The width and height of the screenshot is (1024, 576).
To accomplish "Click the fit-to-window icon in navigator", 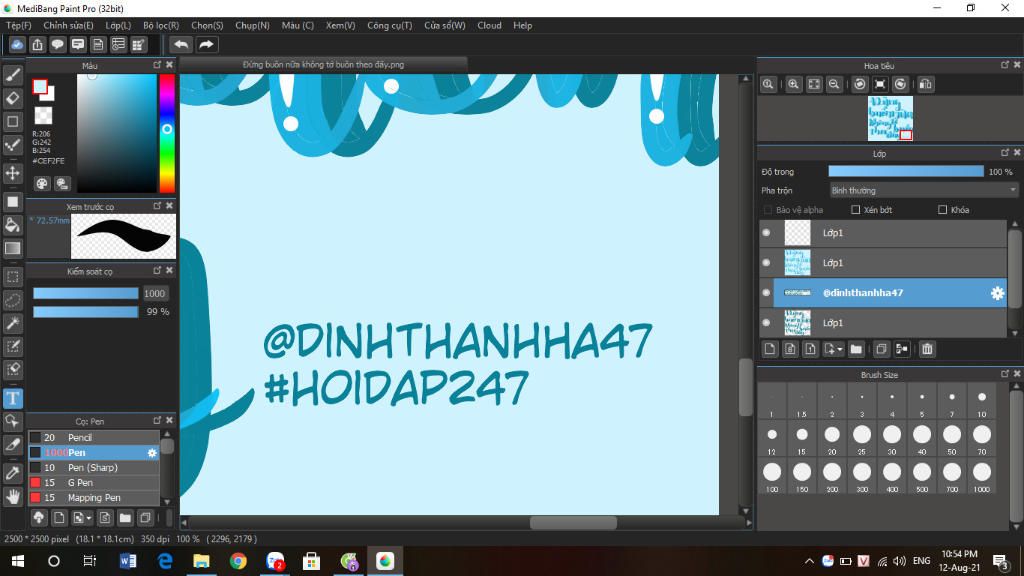I will pos(814,84).
